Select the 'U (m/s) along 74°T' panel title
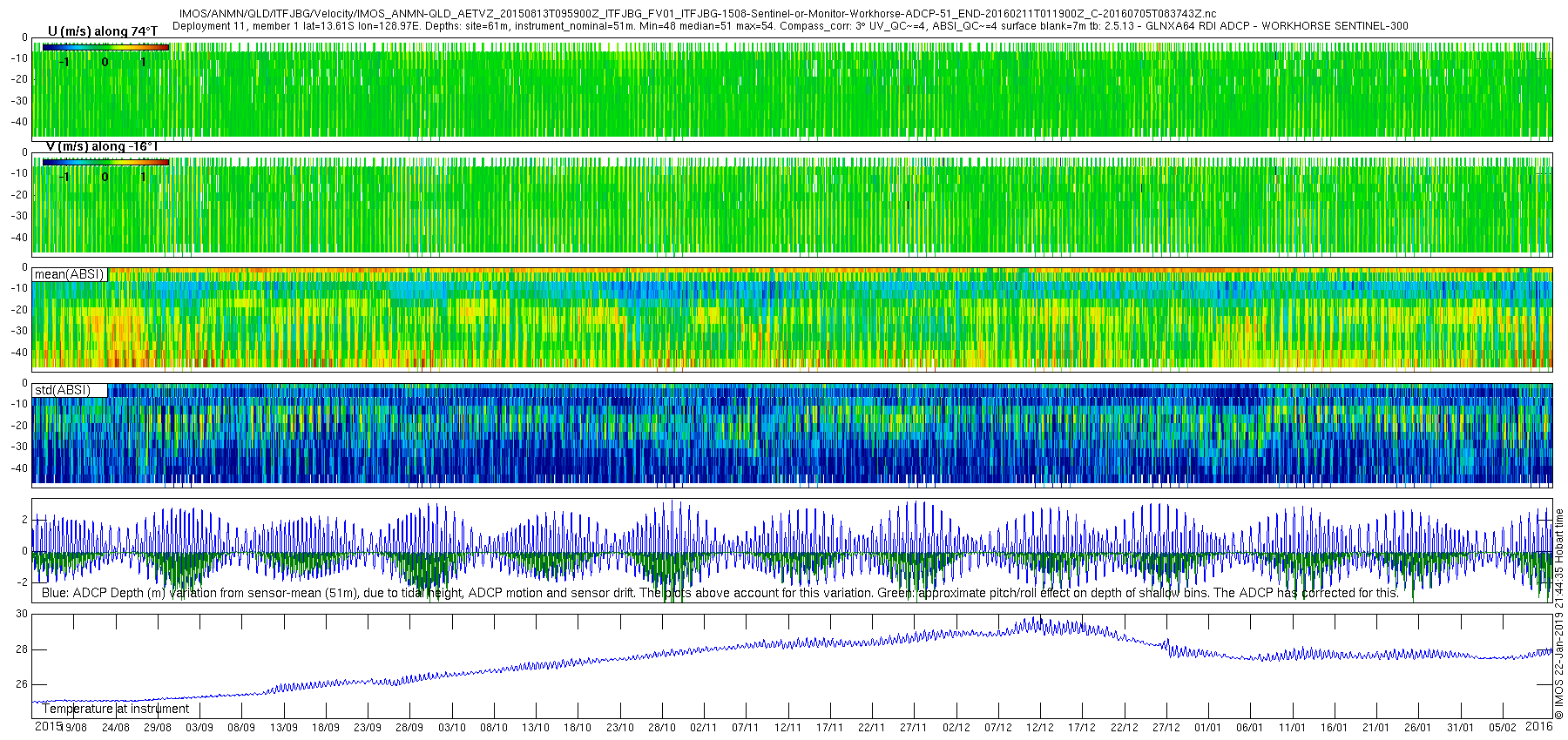 click(x=103, y=31)
